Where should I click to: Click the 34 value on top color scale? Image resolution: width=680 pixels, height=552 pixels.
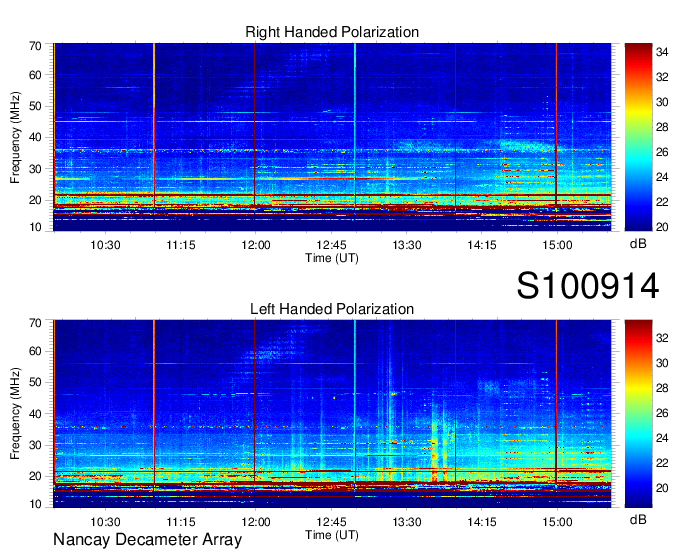662,52
